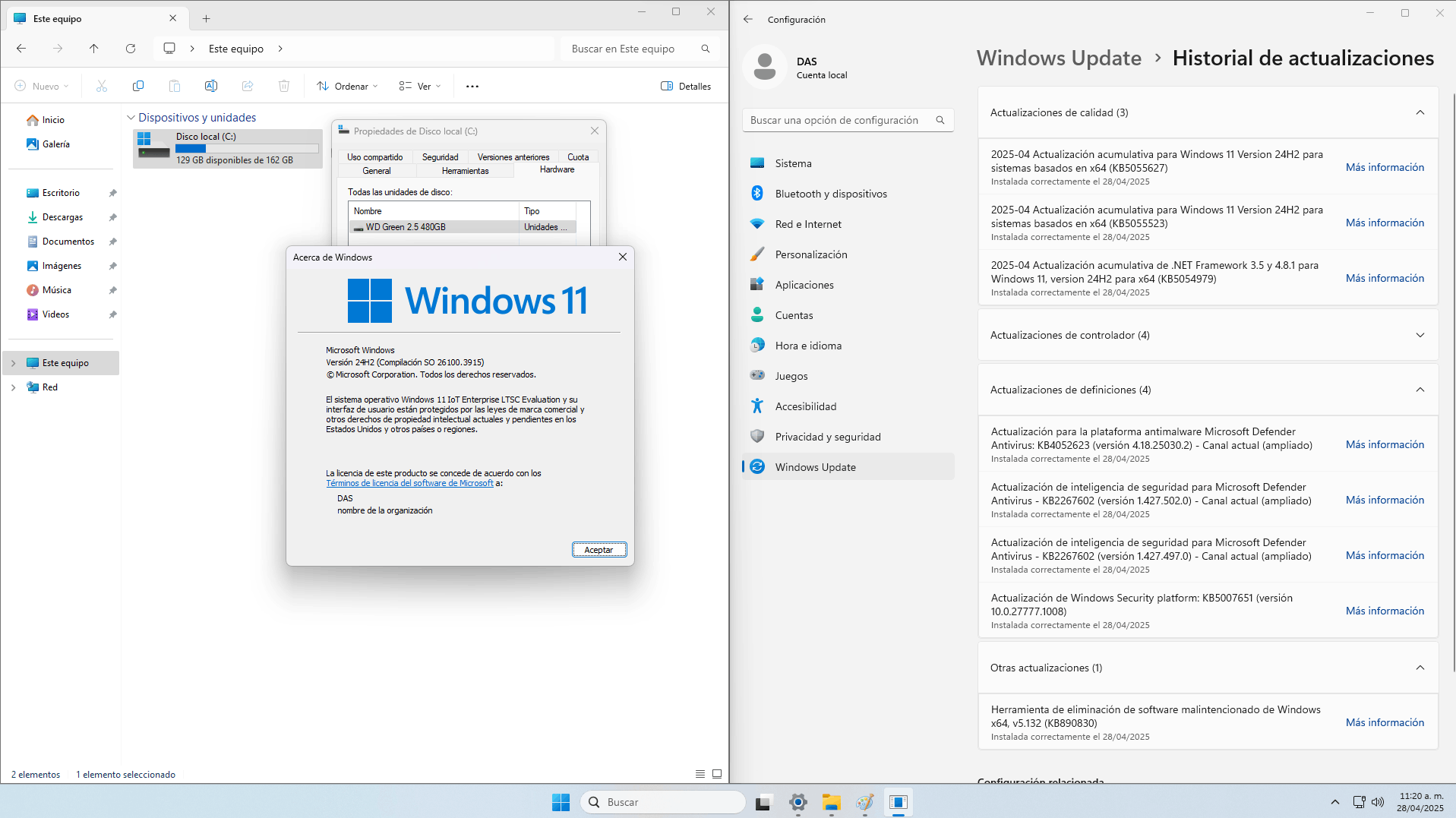Refresh the Este equipo folder view

coord(131,49)
